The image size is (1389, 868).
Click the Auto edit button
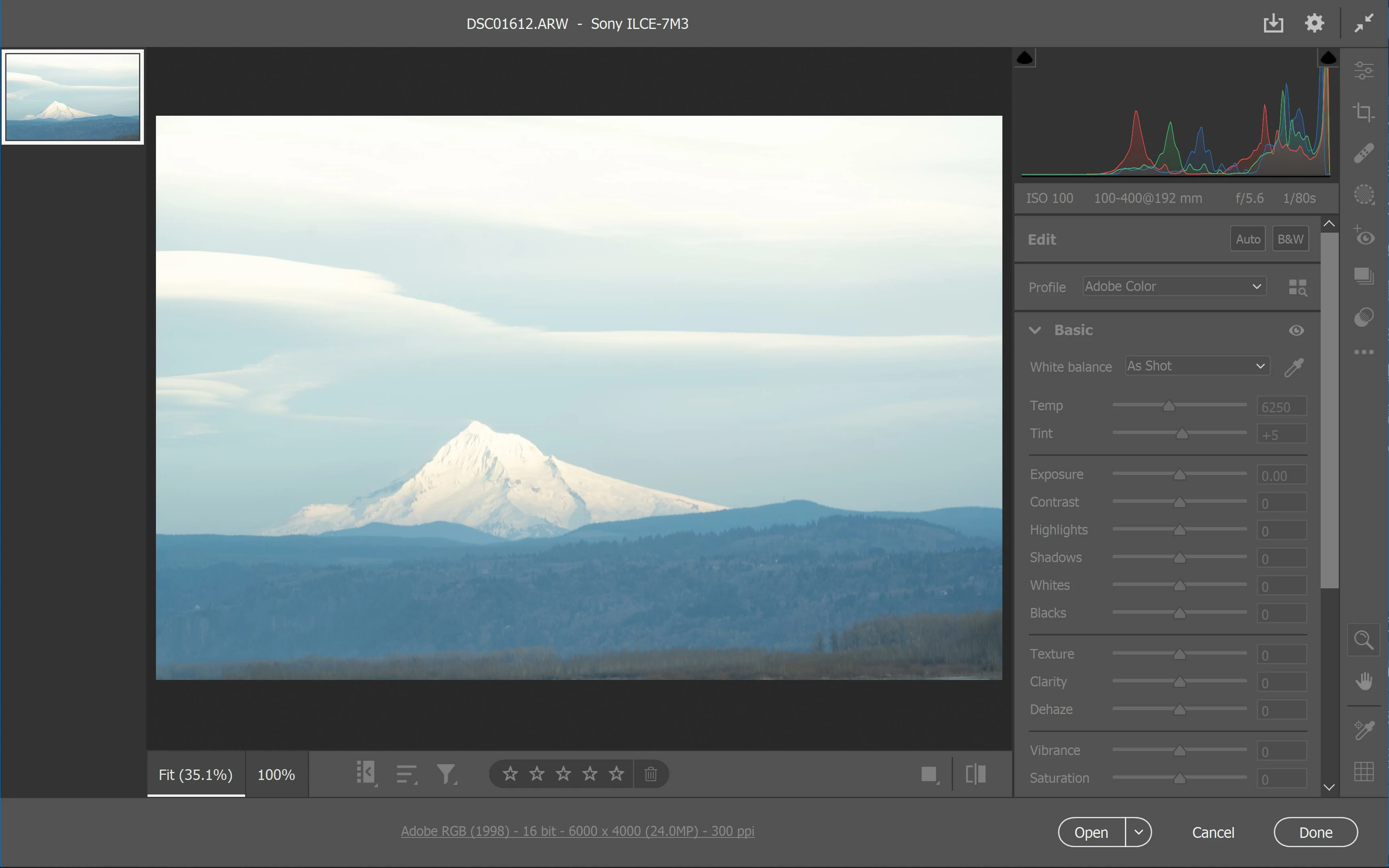1248,239
